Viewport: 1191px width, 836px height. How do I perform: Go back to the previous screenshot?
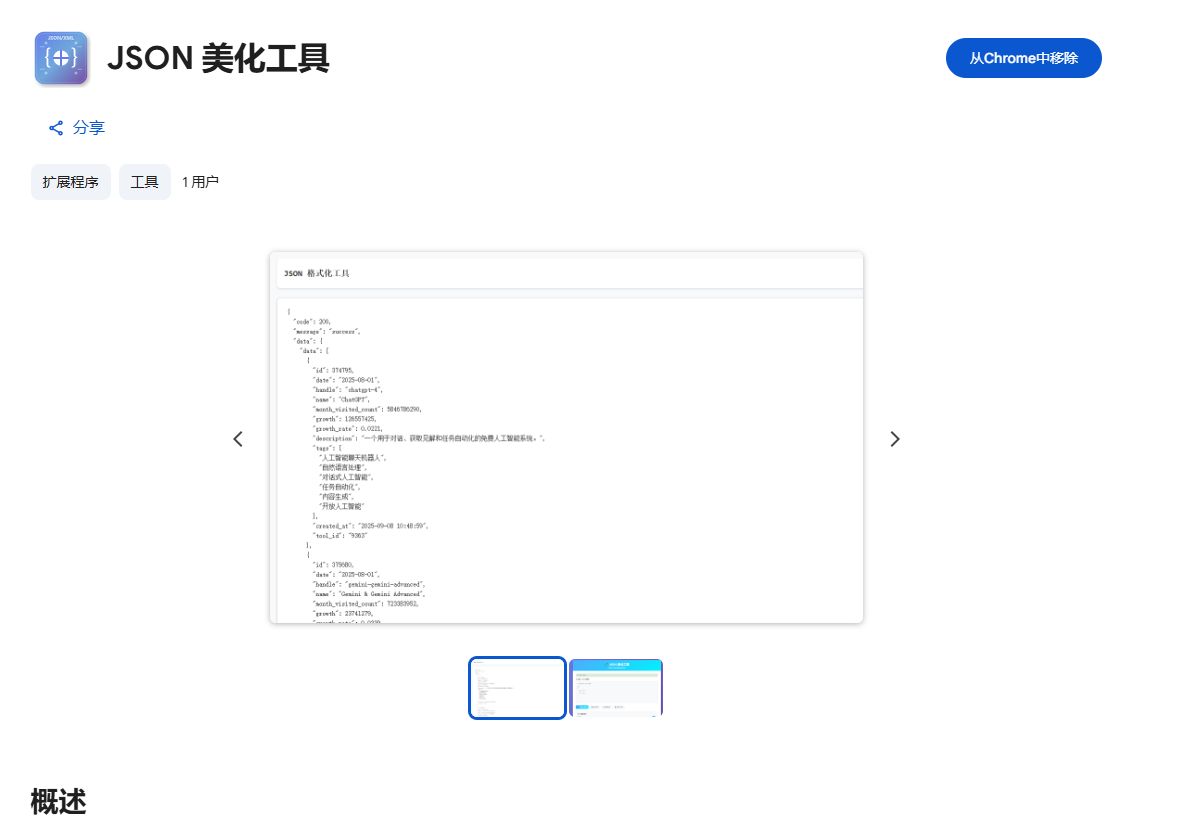[x=238, y=438]
